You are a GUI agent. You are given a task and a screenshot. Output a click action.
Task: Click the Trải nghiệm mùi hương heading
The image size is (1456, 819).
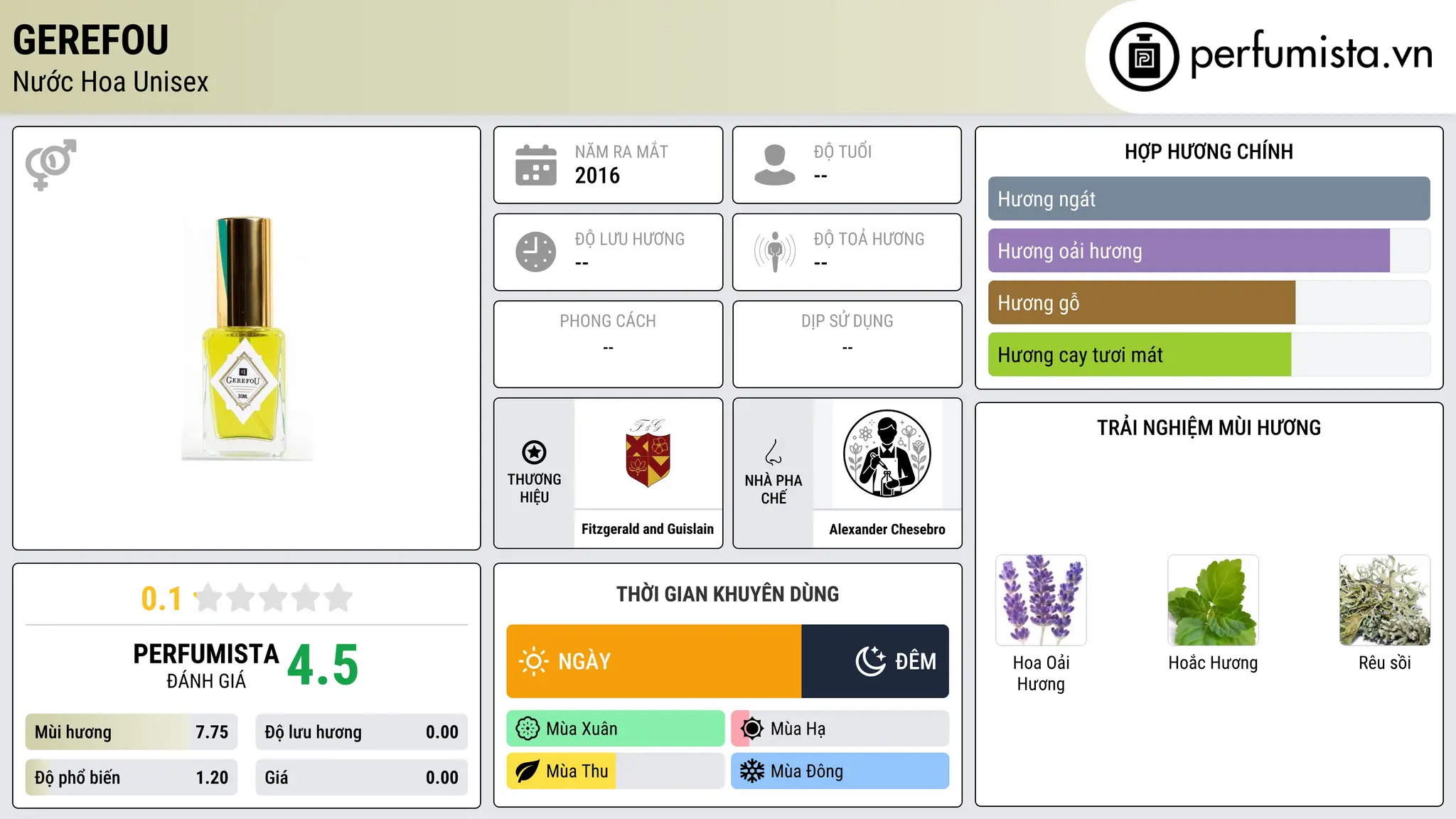click(1209, 427)
